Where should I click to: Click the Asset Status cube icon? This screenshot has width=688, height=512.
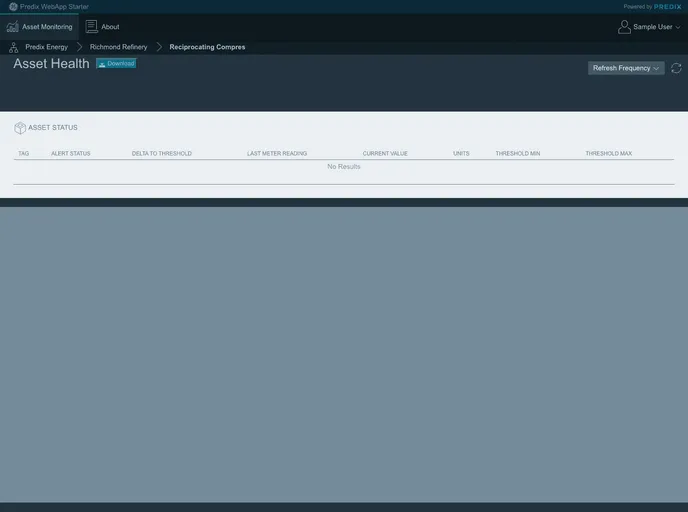click(20, 128)
